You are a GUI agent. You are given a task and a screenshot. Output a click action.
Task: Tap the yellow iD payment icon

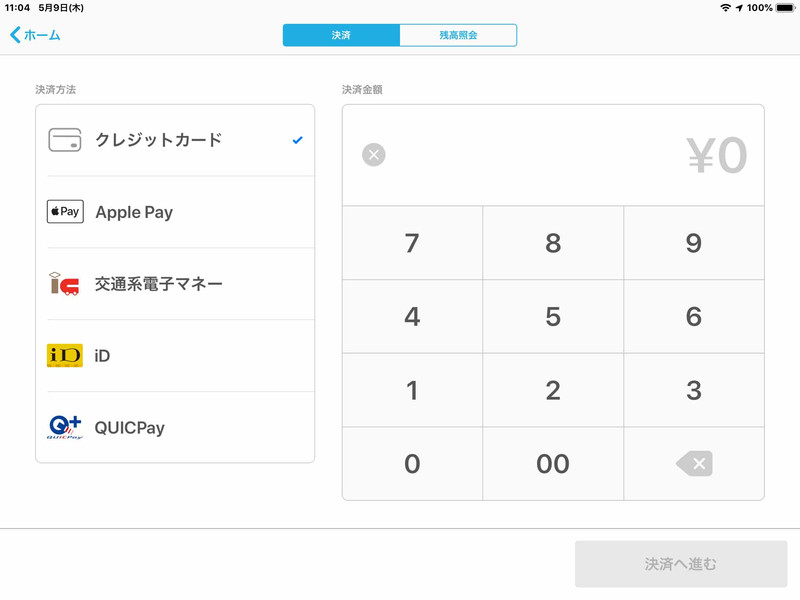64,354
